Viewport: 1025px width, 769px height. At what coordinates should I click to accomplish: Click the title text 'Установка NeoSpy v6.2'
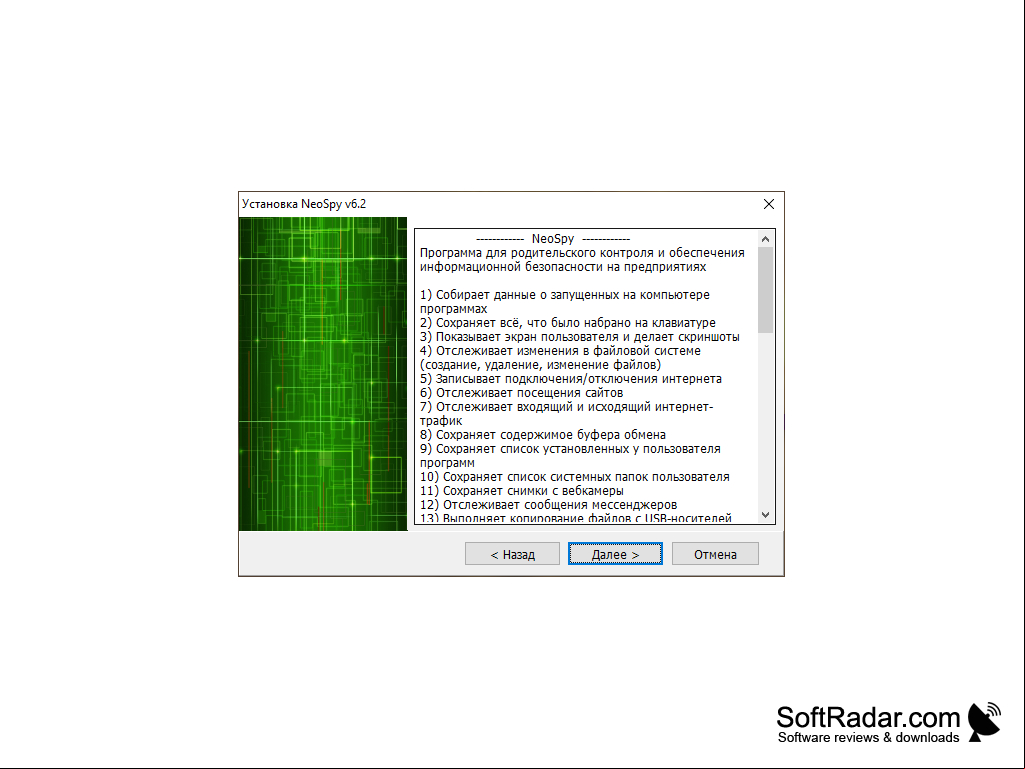click(x=304, y=204)
